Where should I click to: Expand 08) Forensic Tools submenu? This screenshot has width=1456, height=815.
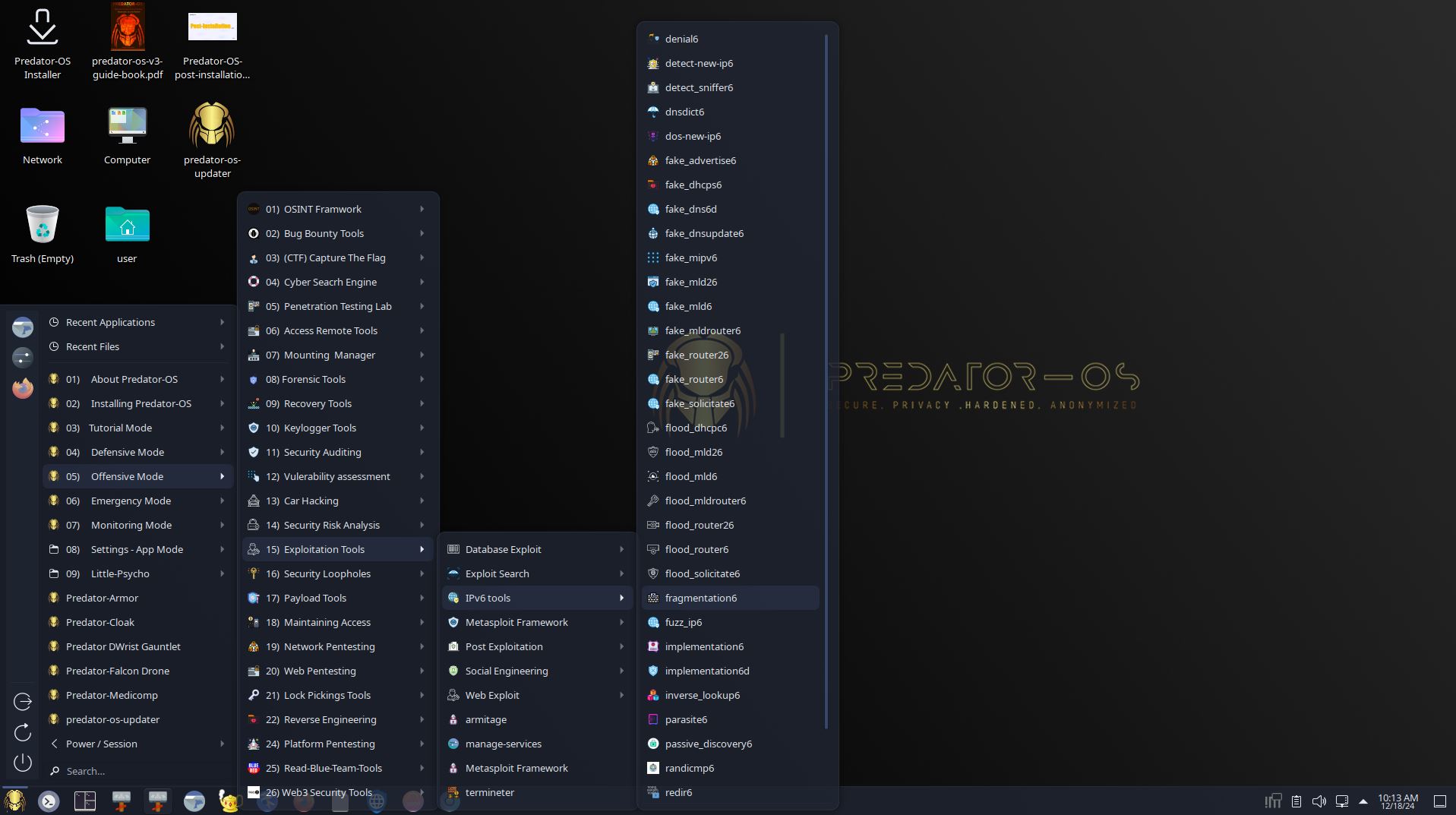click(337, 379)
